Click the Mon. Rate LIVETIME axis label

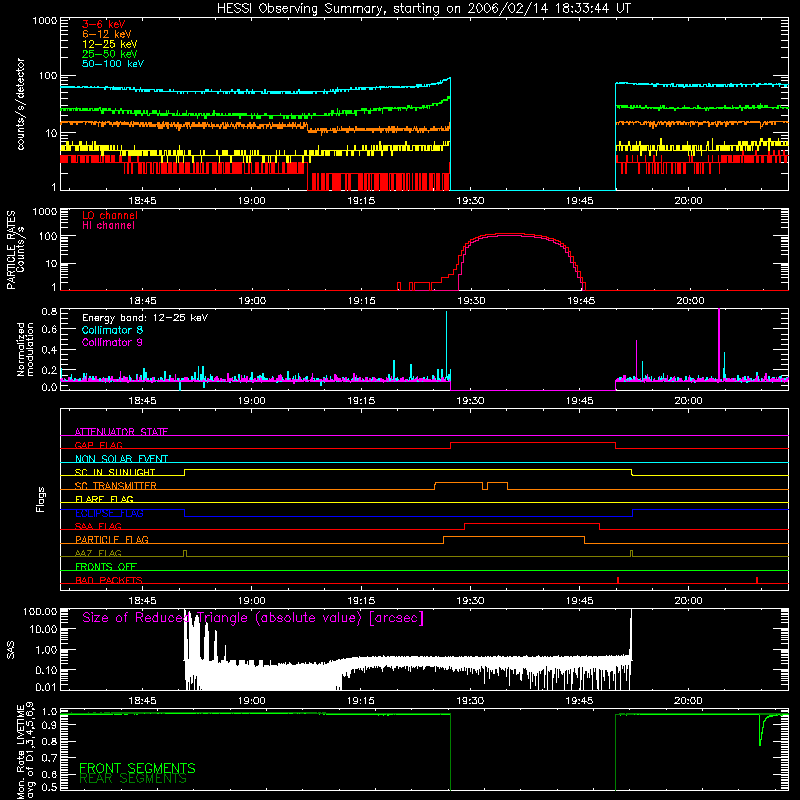pyautogui.click(x=25, y=750)
